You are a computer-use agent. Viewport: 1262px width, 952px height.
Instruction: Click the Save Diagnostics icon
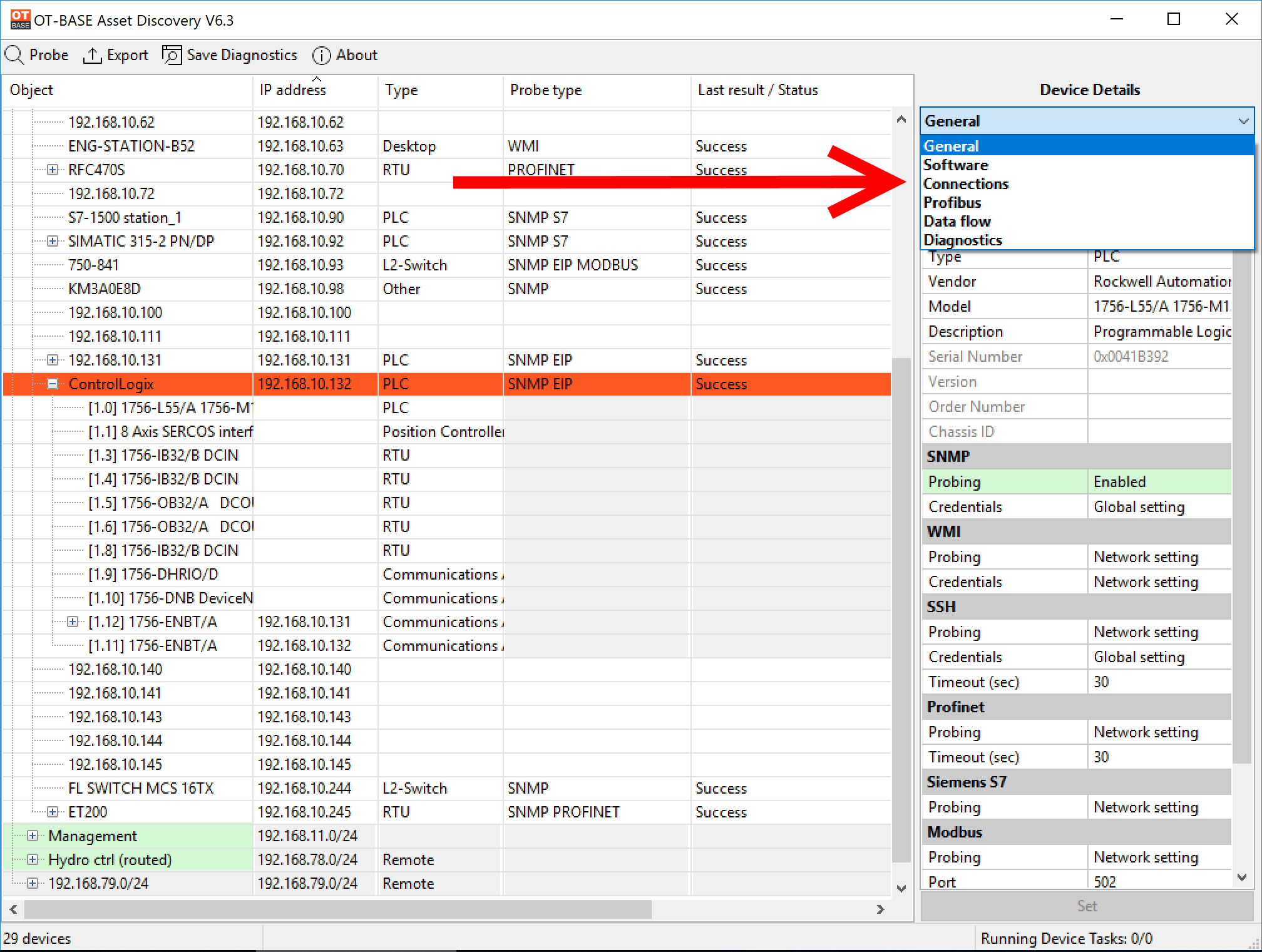pyautogui.click(x=172, y=55)
